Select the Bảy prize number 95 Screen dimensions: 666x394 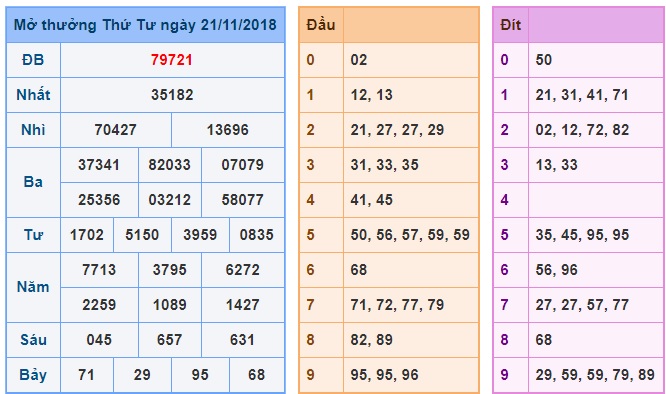pyautogui.click(x=200, y=375)
